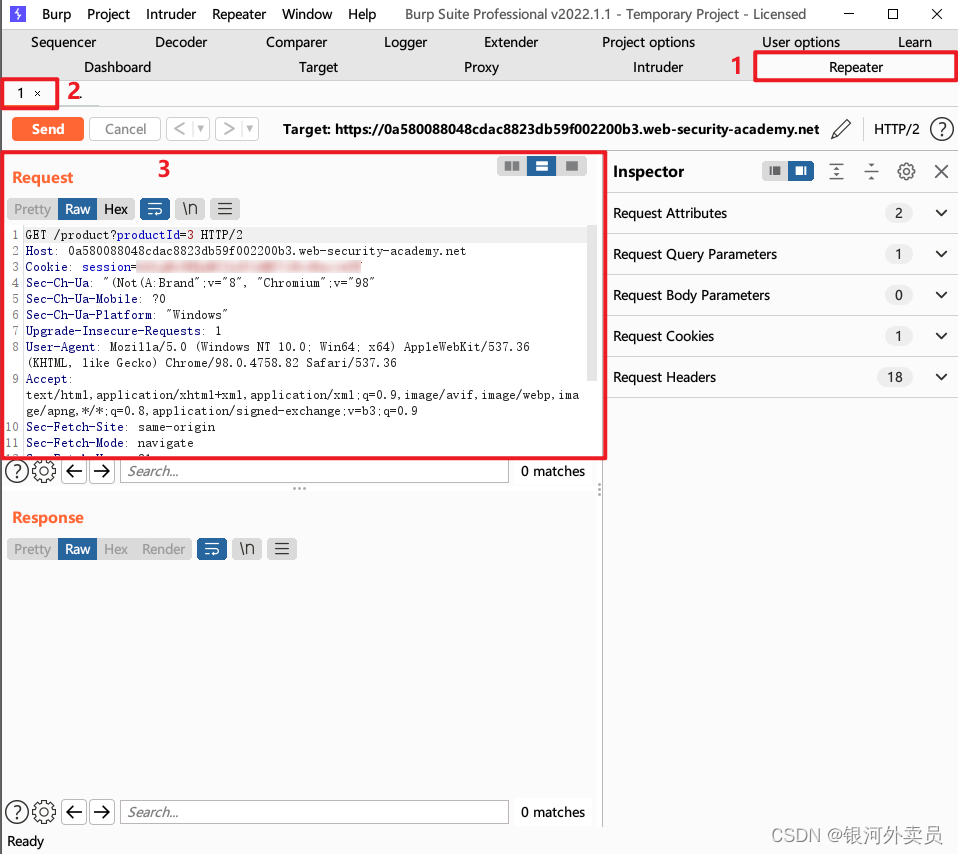Switch to the Dashboard tab

117,67
